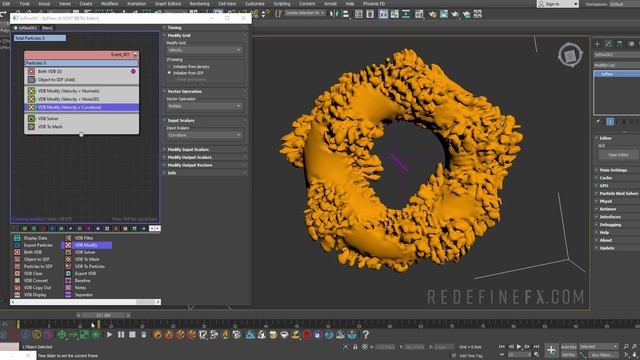Select Initialize from density radio button
640x360 pixels.
(x=170, y=67)
